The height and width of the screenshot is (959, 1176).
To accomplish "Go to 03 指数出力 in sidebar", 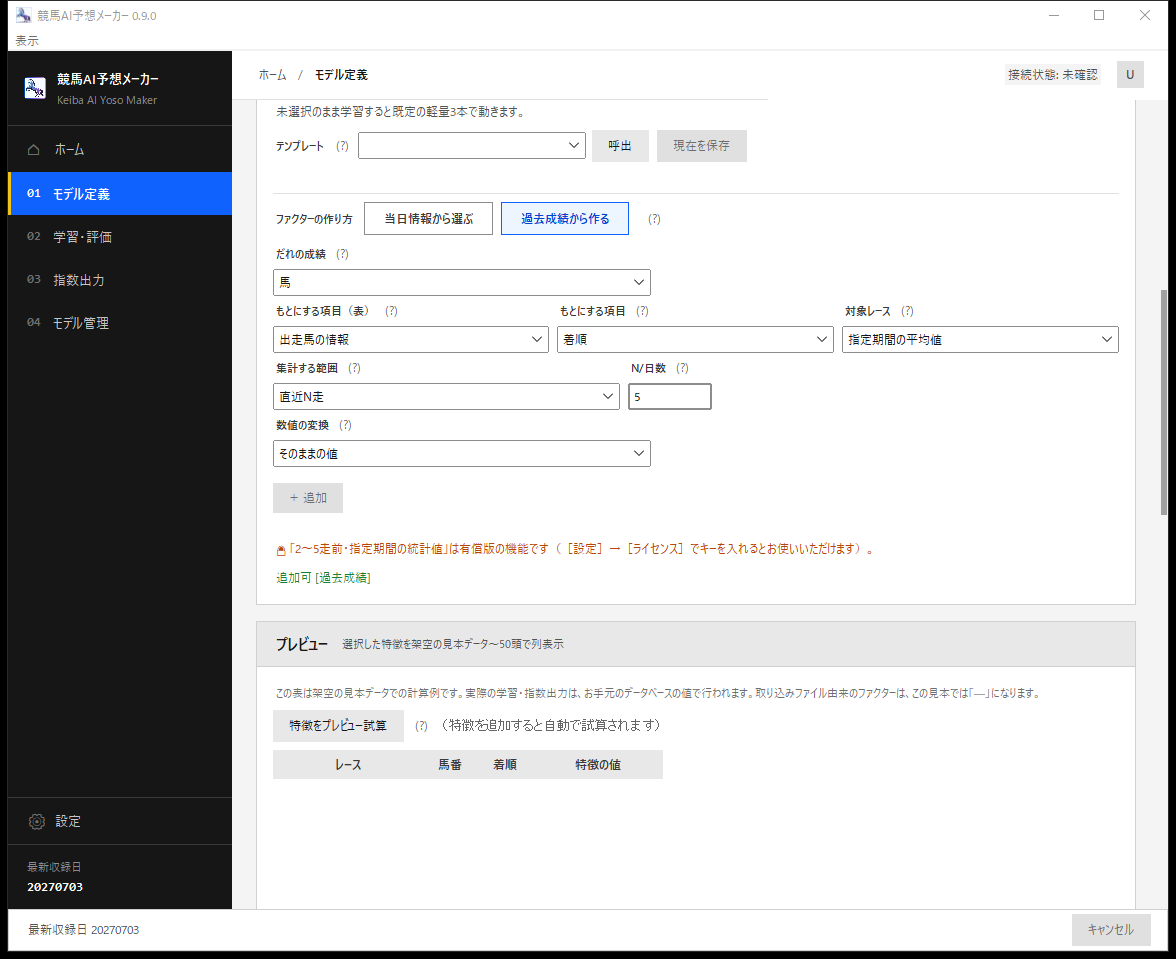I will tap(120, 280).
